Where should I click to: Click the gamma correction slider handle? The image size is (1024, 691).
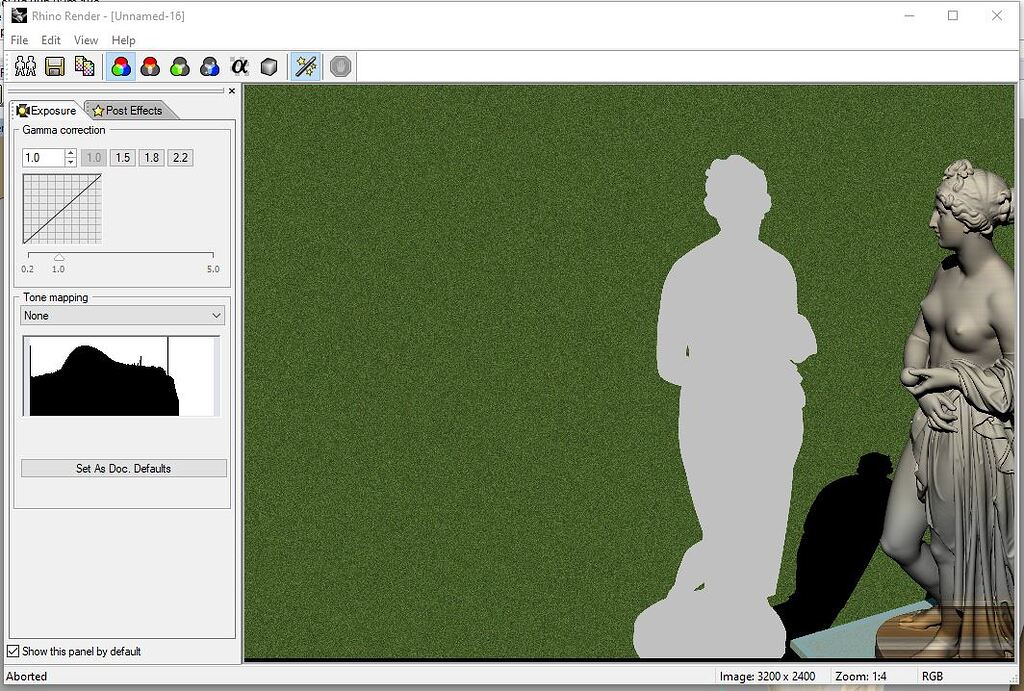point(57,257)
